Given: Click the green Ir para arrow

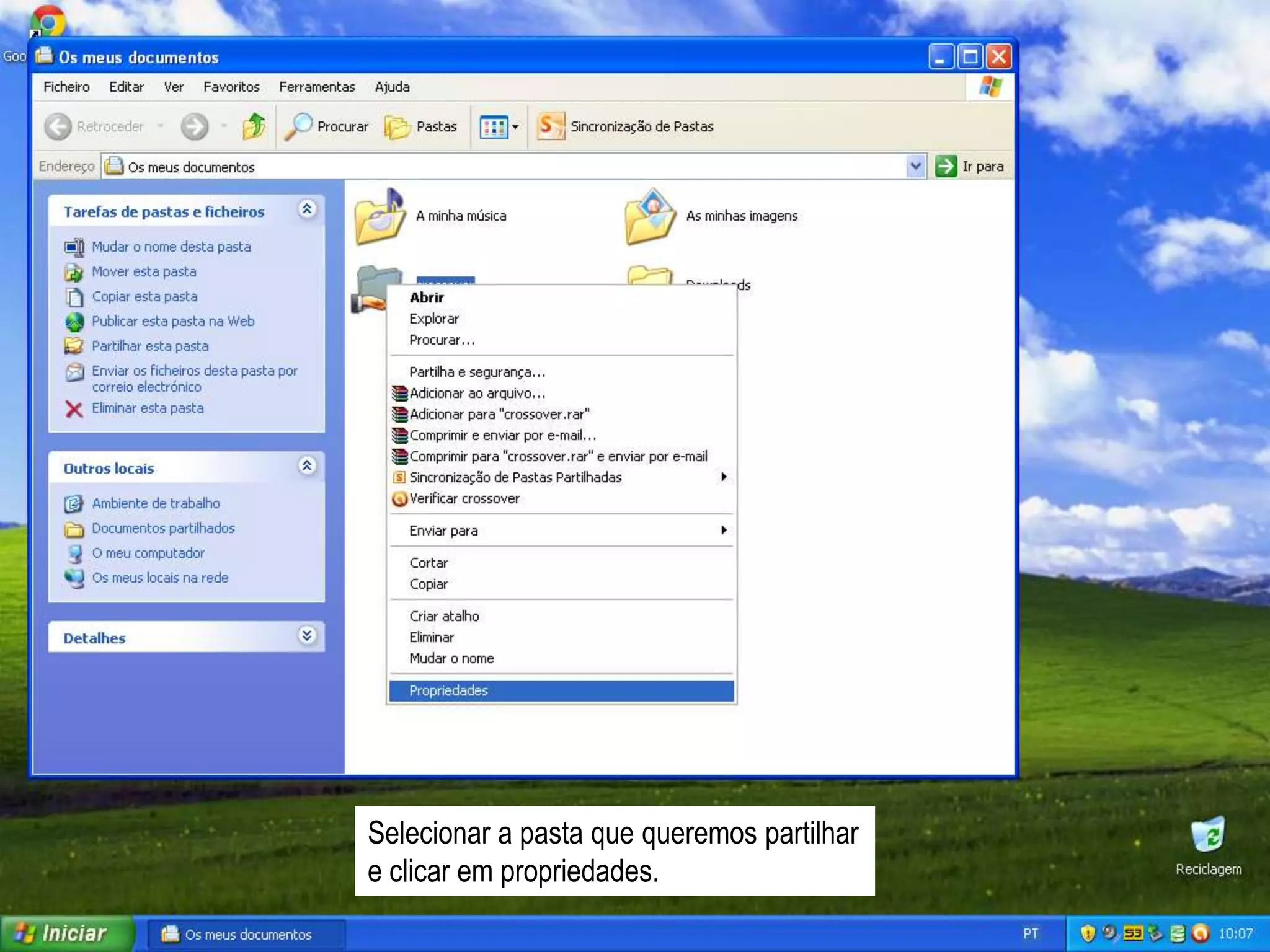Looking at the screenshot, I should point(946,166).
